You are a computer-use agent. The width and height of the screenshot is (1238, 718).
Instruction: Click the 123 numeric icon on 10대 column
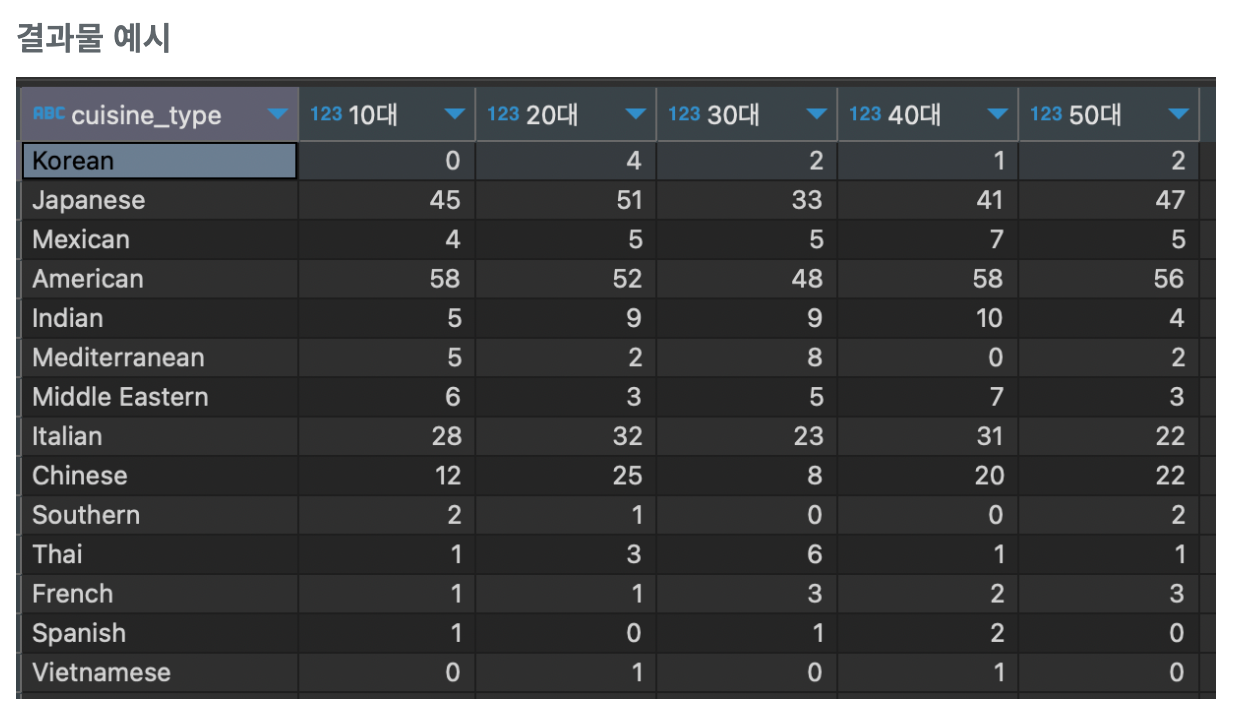[326, 114]
